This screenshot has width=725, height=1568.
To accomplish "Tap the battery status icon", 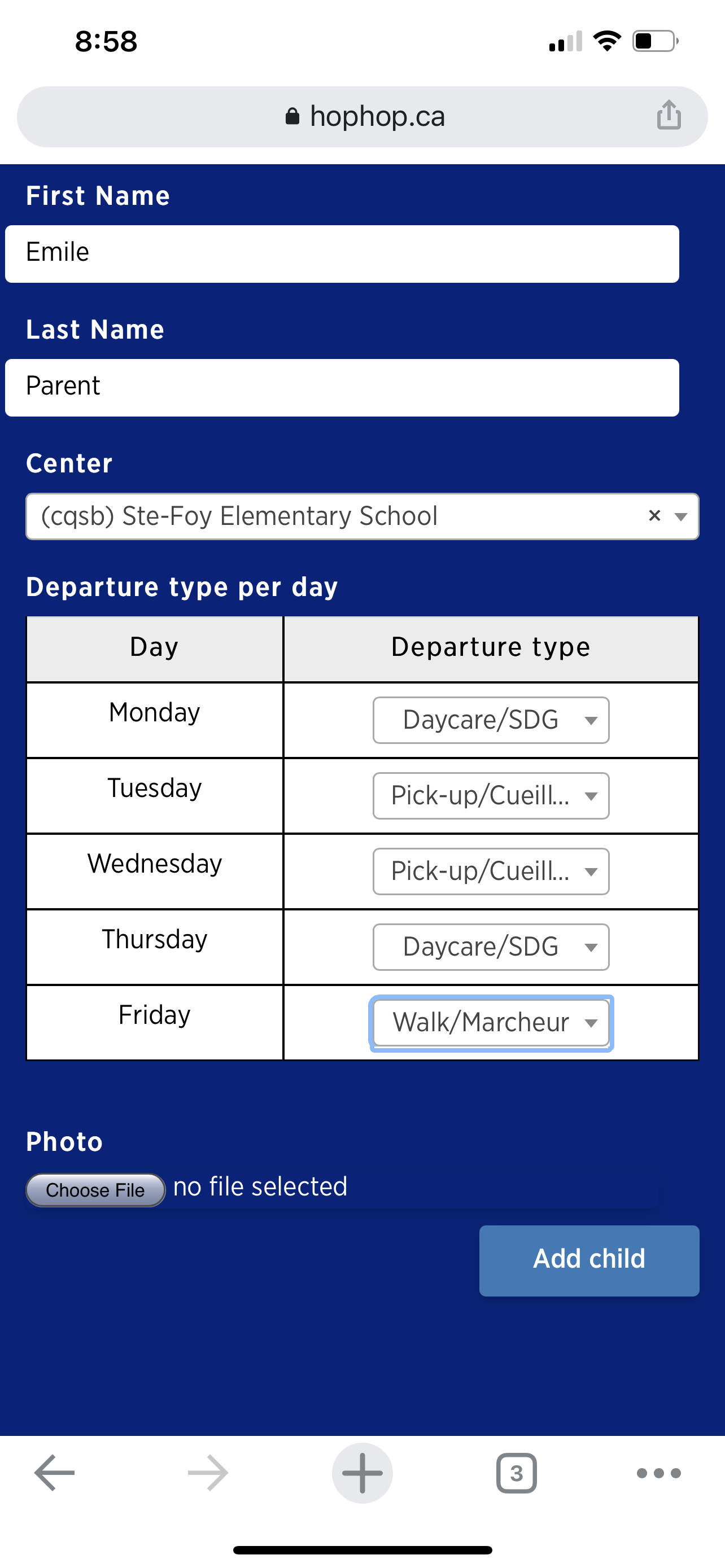I will 656,41.
